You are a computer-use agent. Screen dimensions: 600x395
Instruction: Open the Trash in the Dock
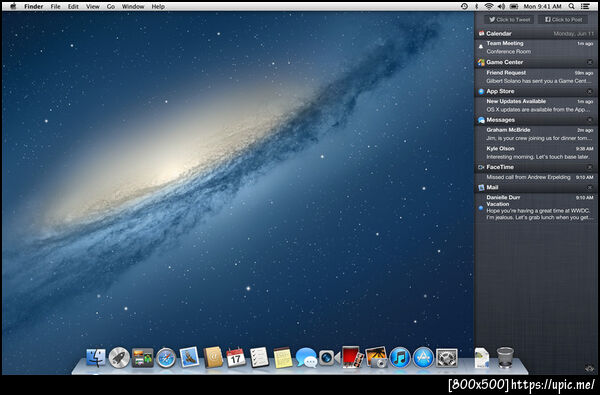pos(505,357)
